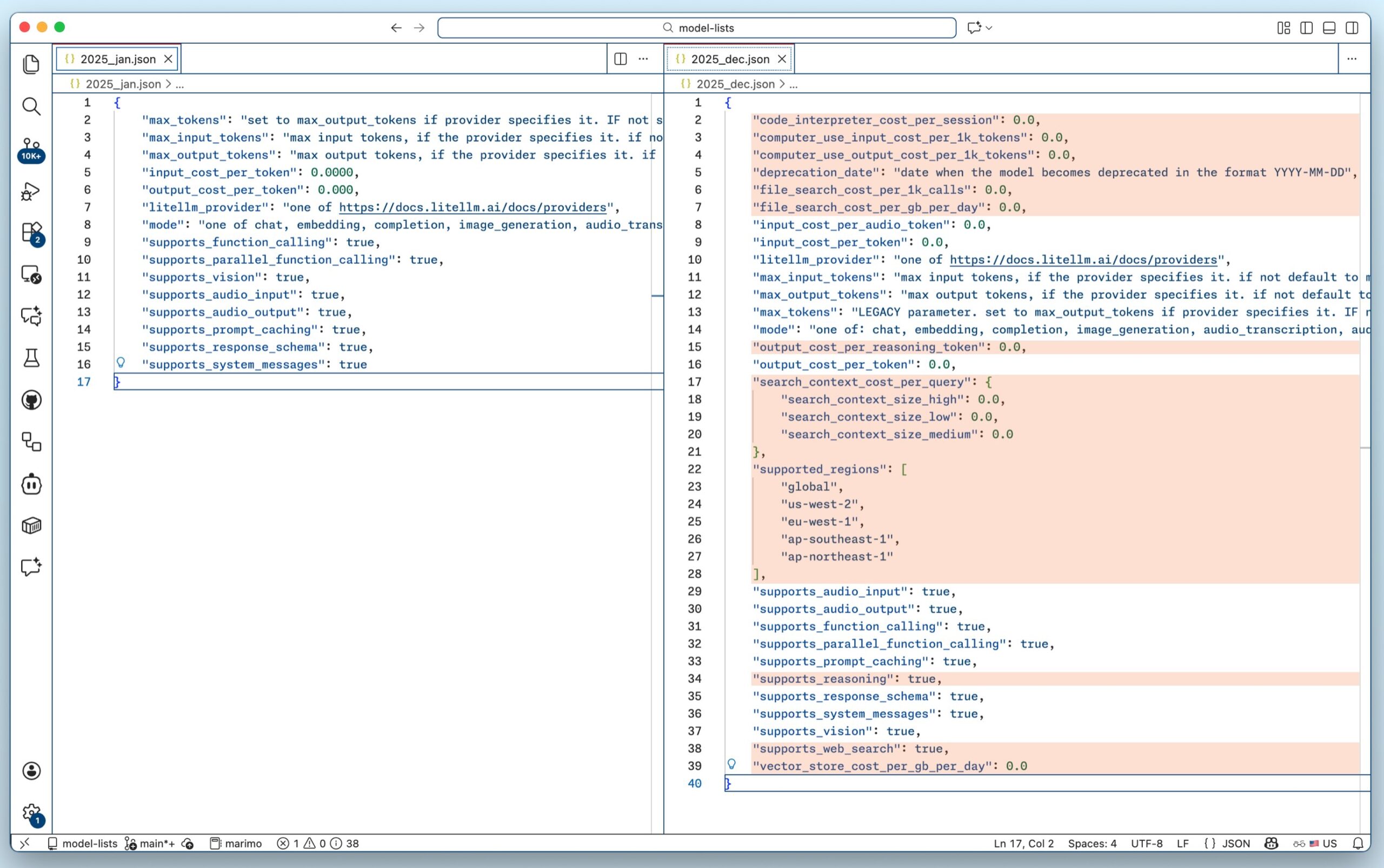Switch to the 2025_jan.json tab
This screenshot has width=1384, height=868.
[118, 58]
